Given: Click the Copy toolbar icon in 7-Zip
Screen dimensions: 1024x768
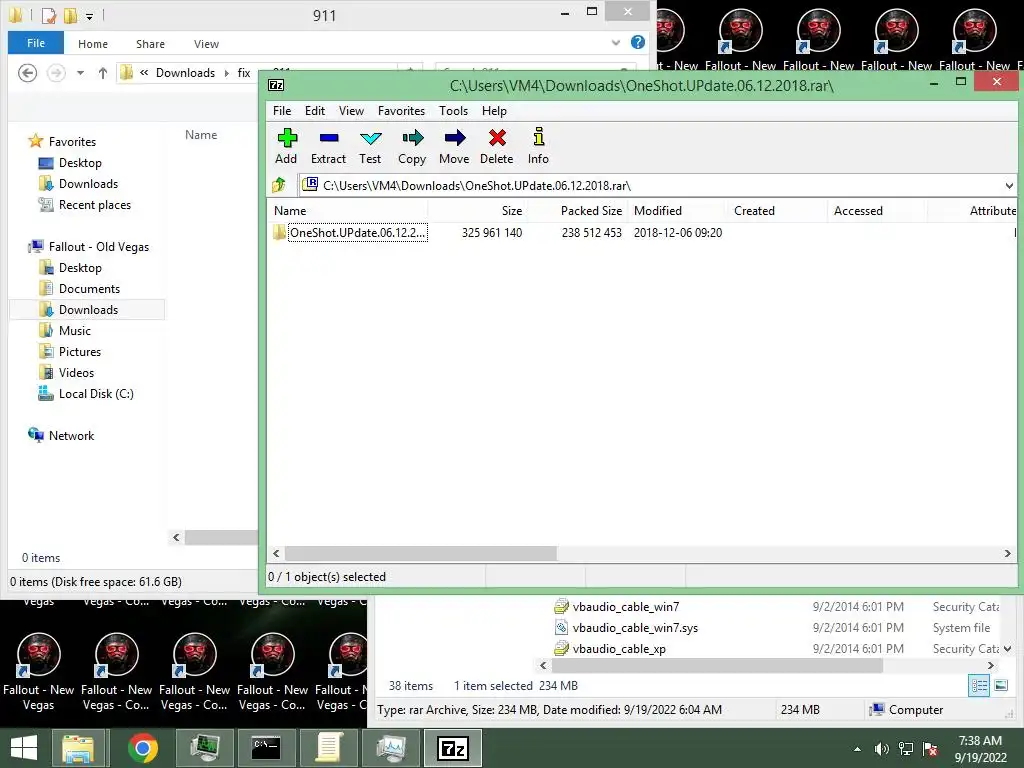Looking at the screenshot, I should coord(411,146).
